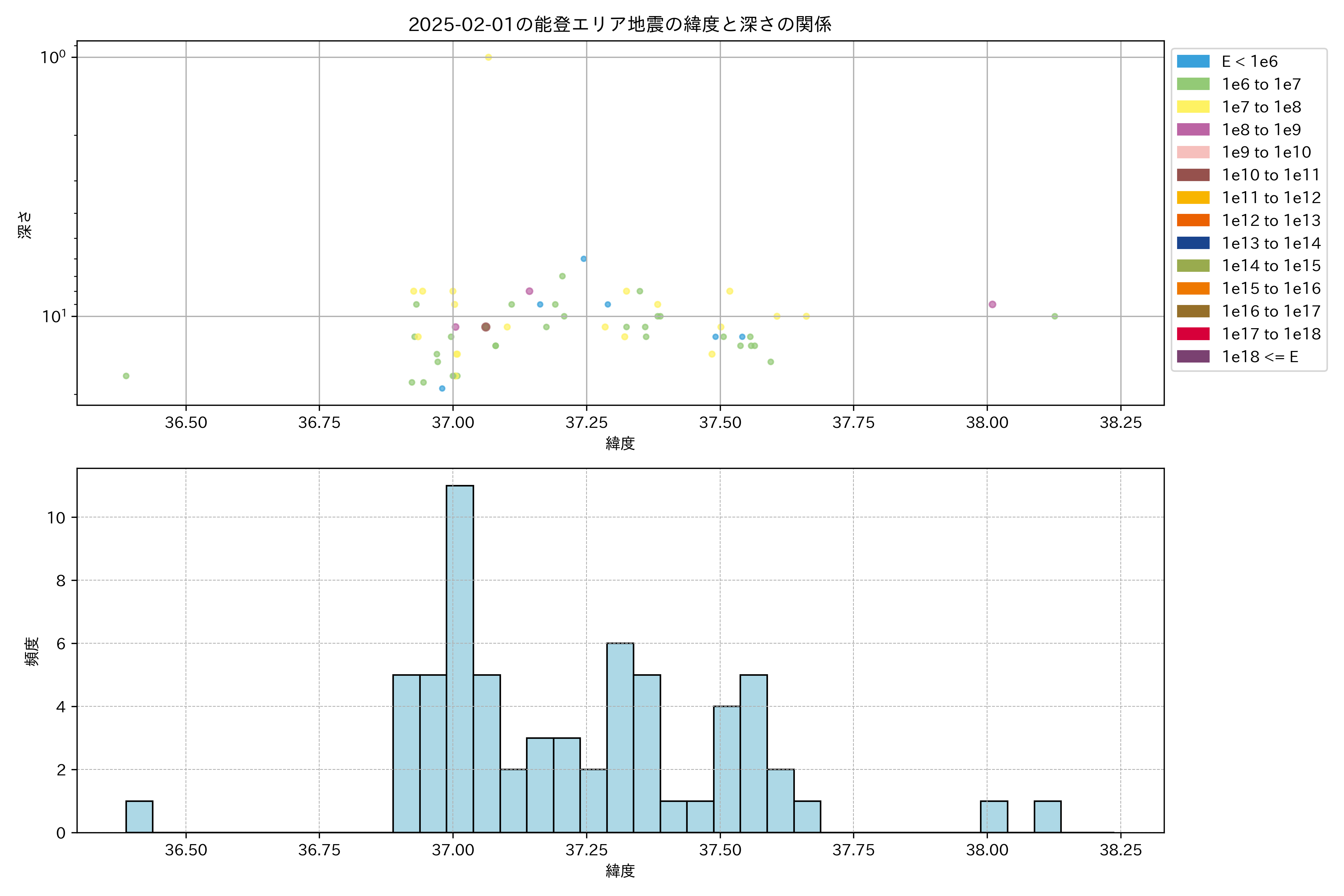Click the green 1e6 to 1e7 legend swatch
The image size is (1344, 896).
[x=1192, y=84]
